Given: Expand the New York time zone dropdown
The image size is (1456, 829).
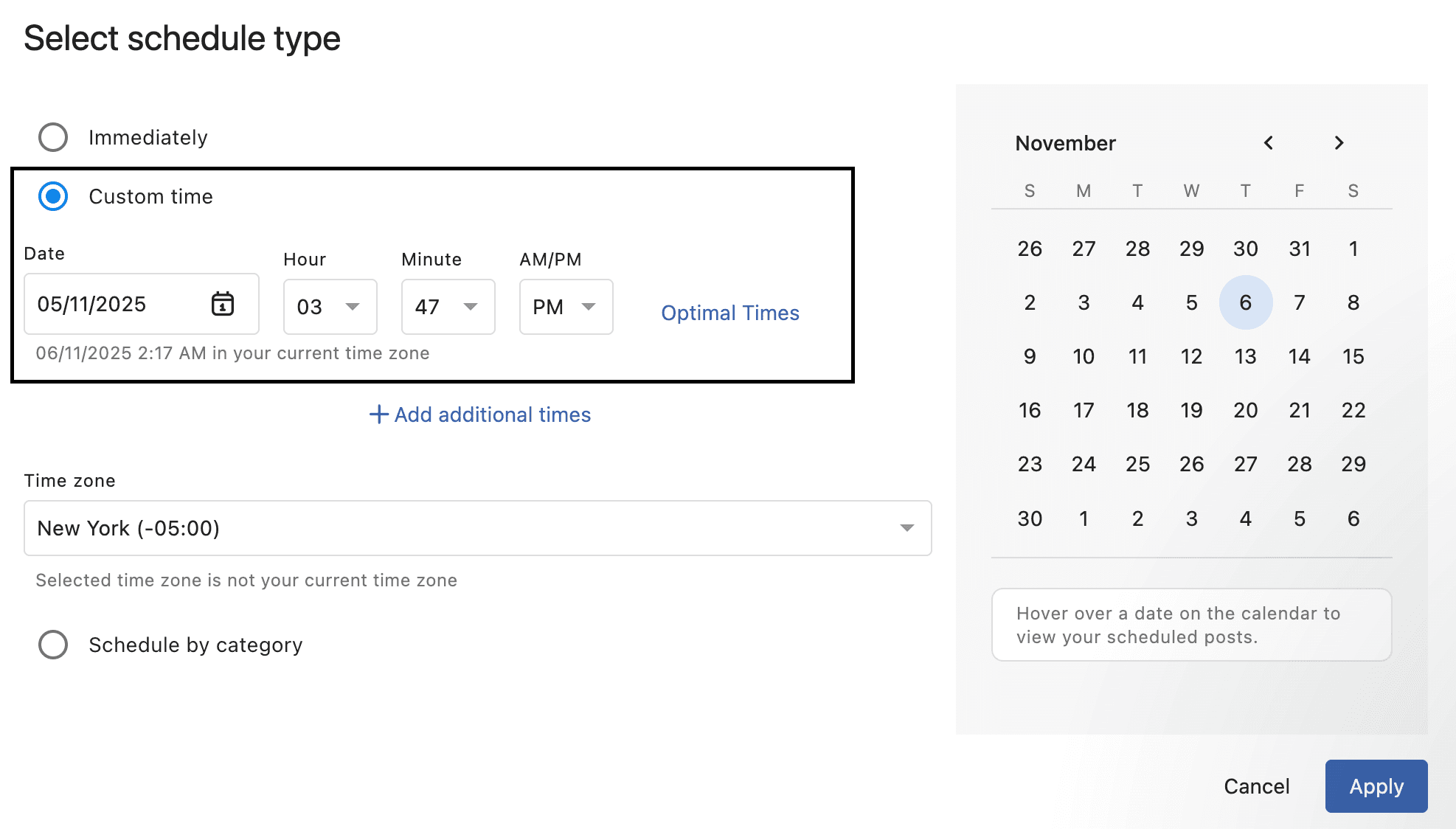Looking at the screenshot, I should click(x=477, y=528).
